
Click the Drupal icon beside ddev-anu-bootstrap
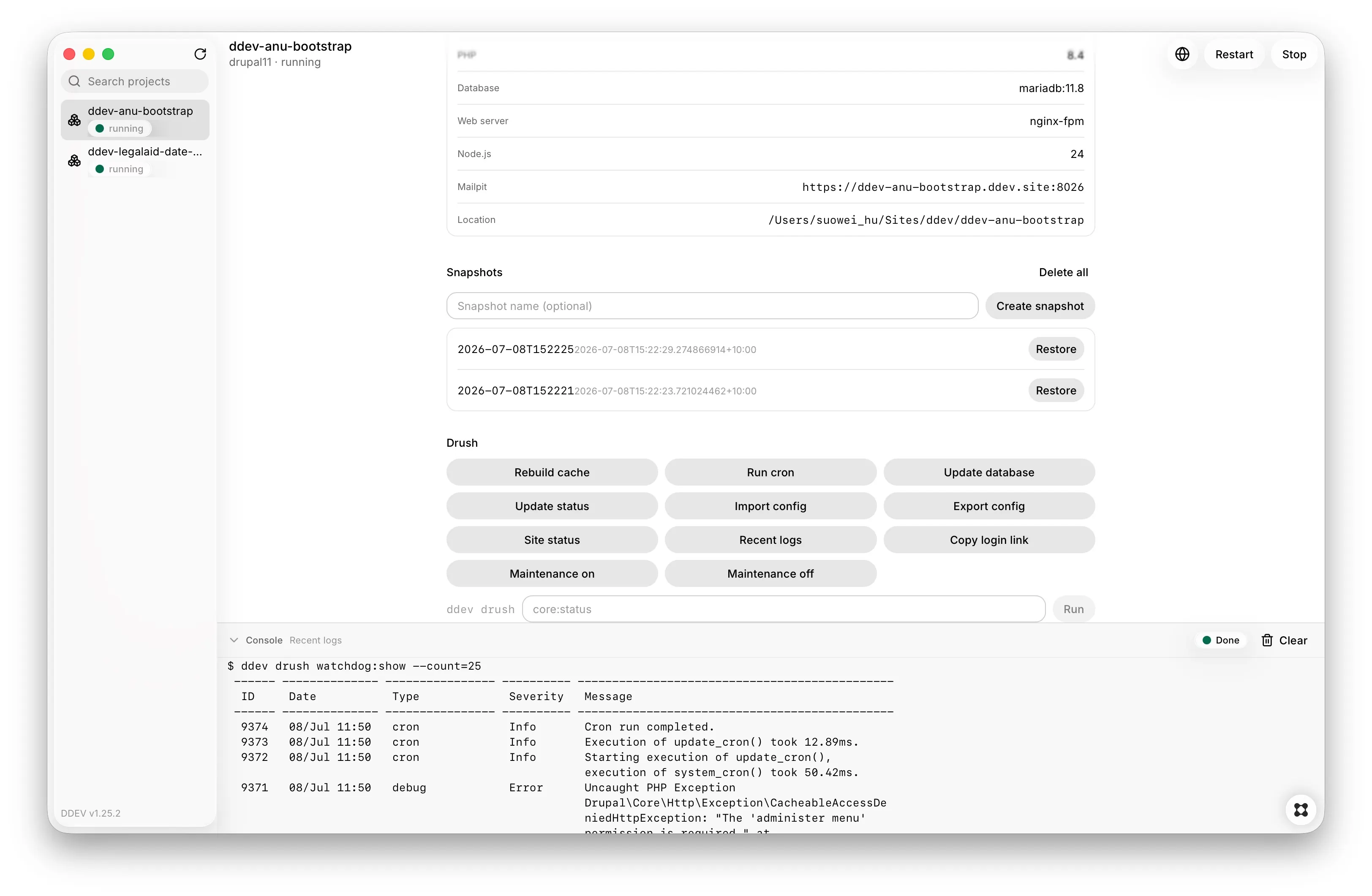pyautogui.click(x=74, y=120)
